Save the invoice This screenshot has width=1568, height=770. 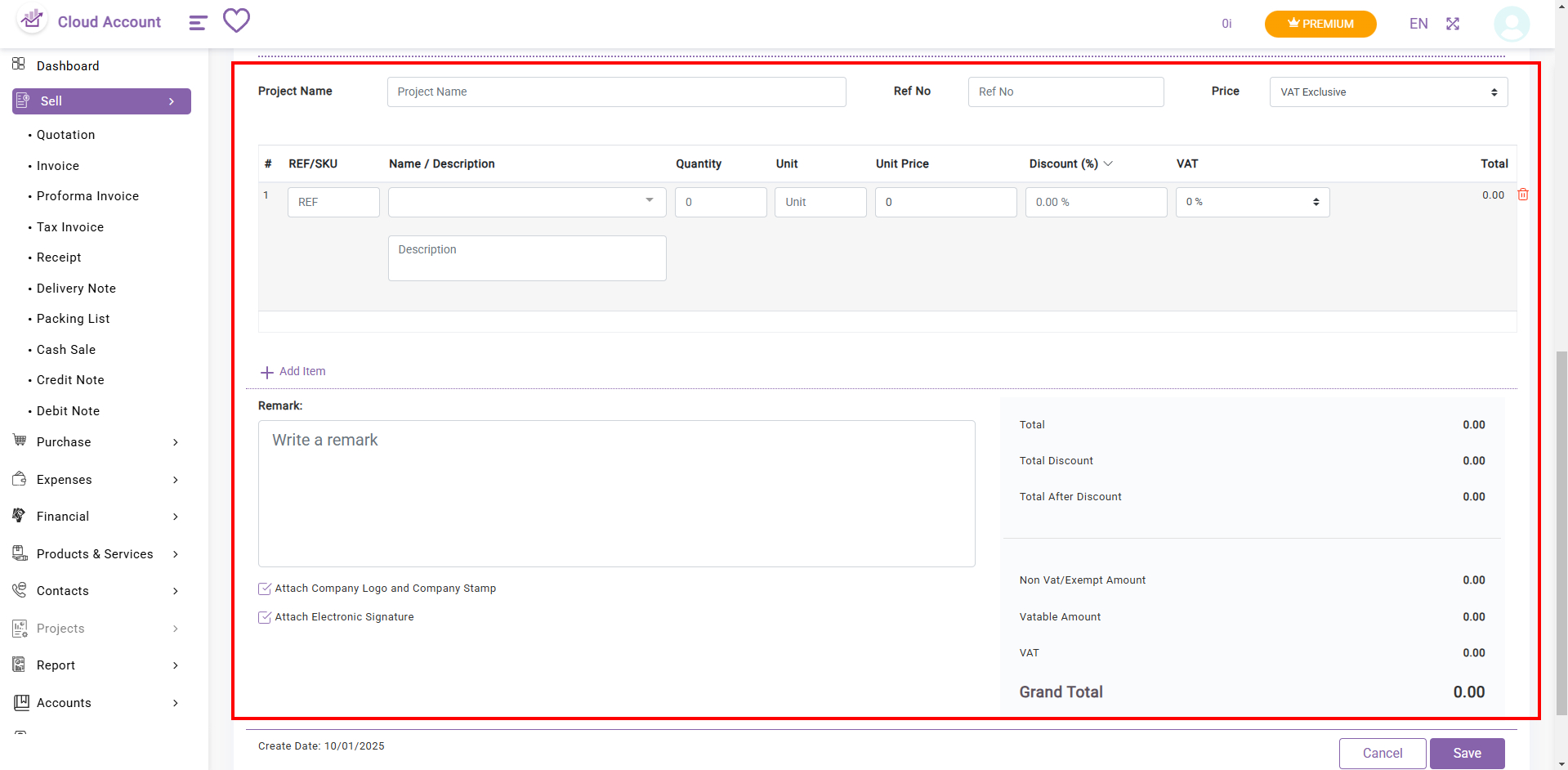pos(1467,753)
